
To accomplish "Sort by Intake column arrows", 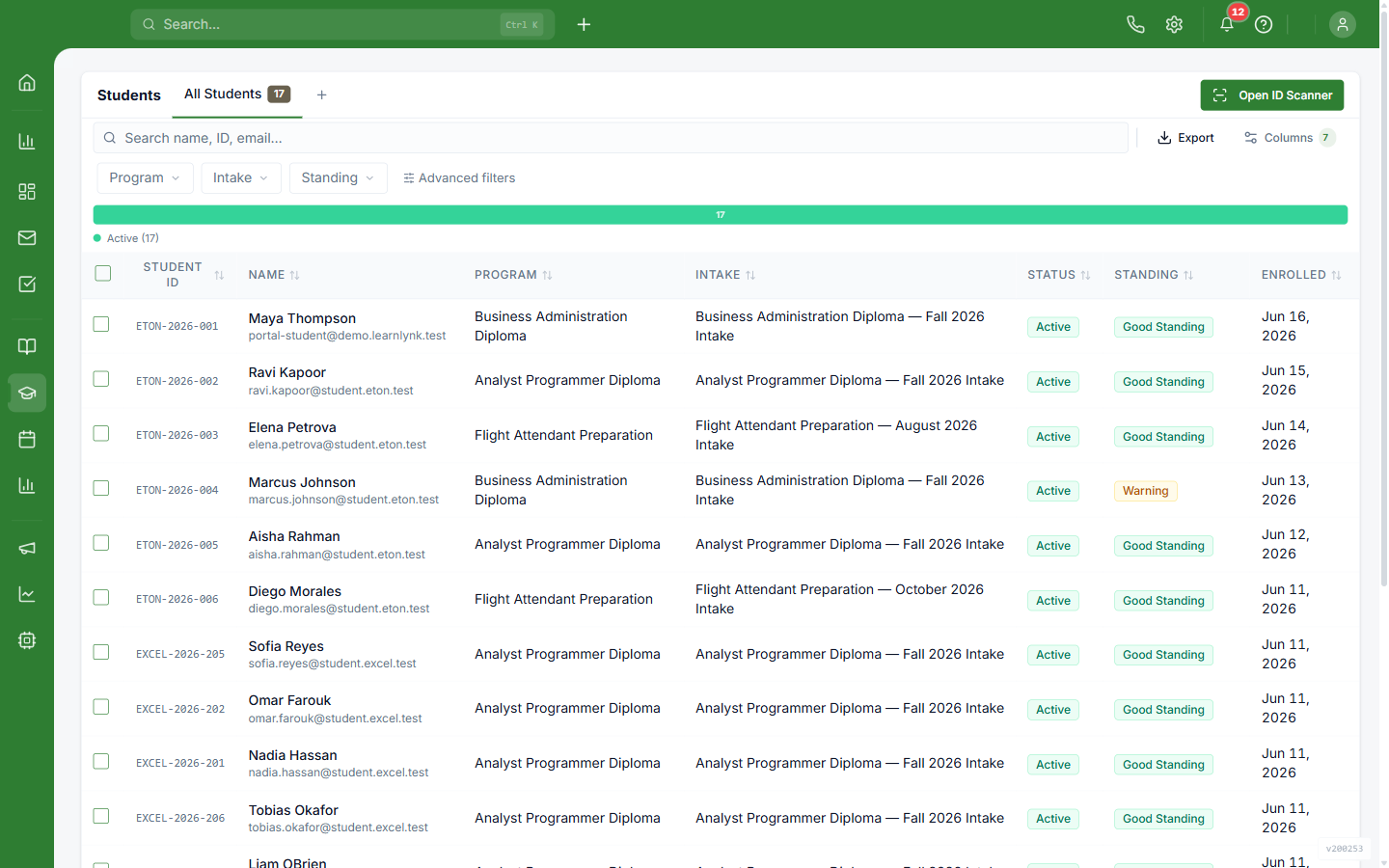I will [750, 275].
